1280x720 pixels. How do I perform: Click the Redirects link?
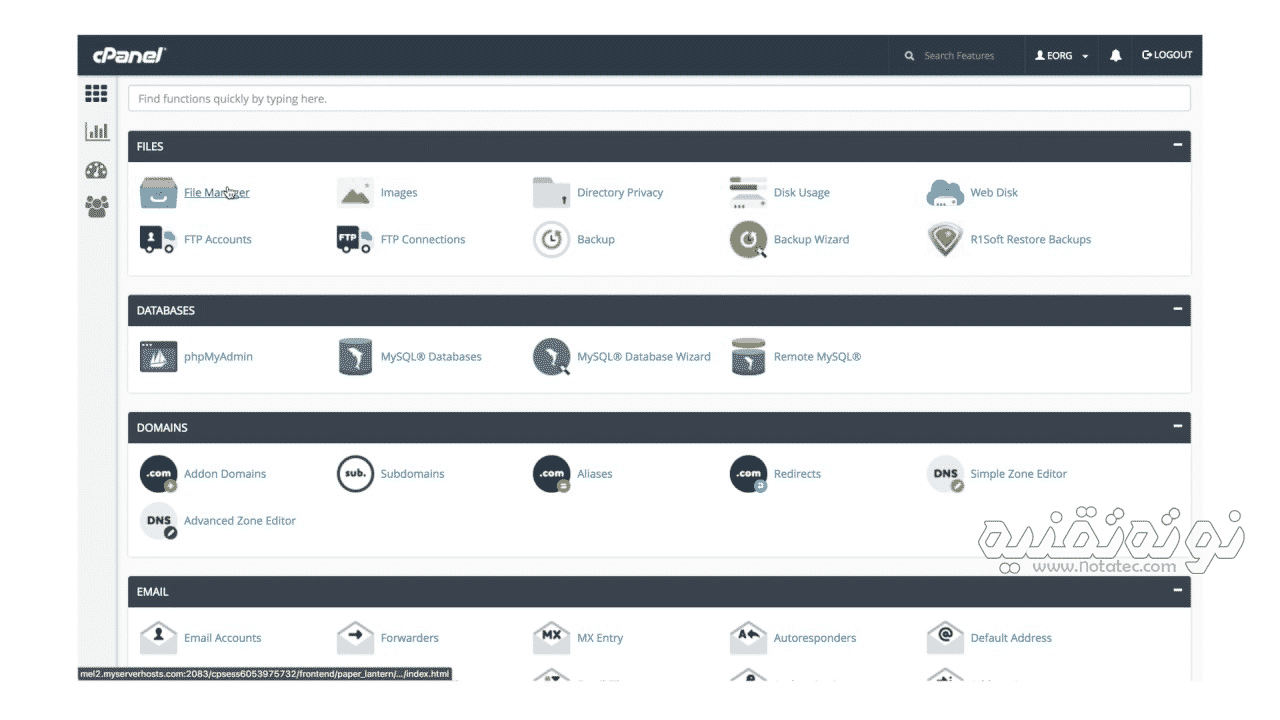797,474
